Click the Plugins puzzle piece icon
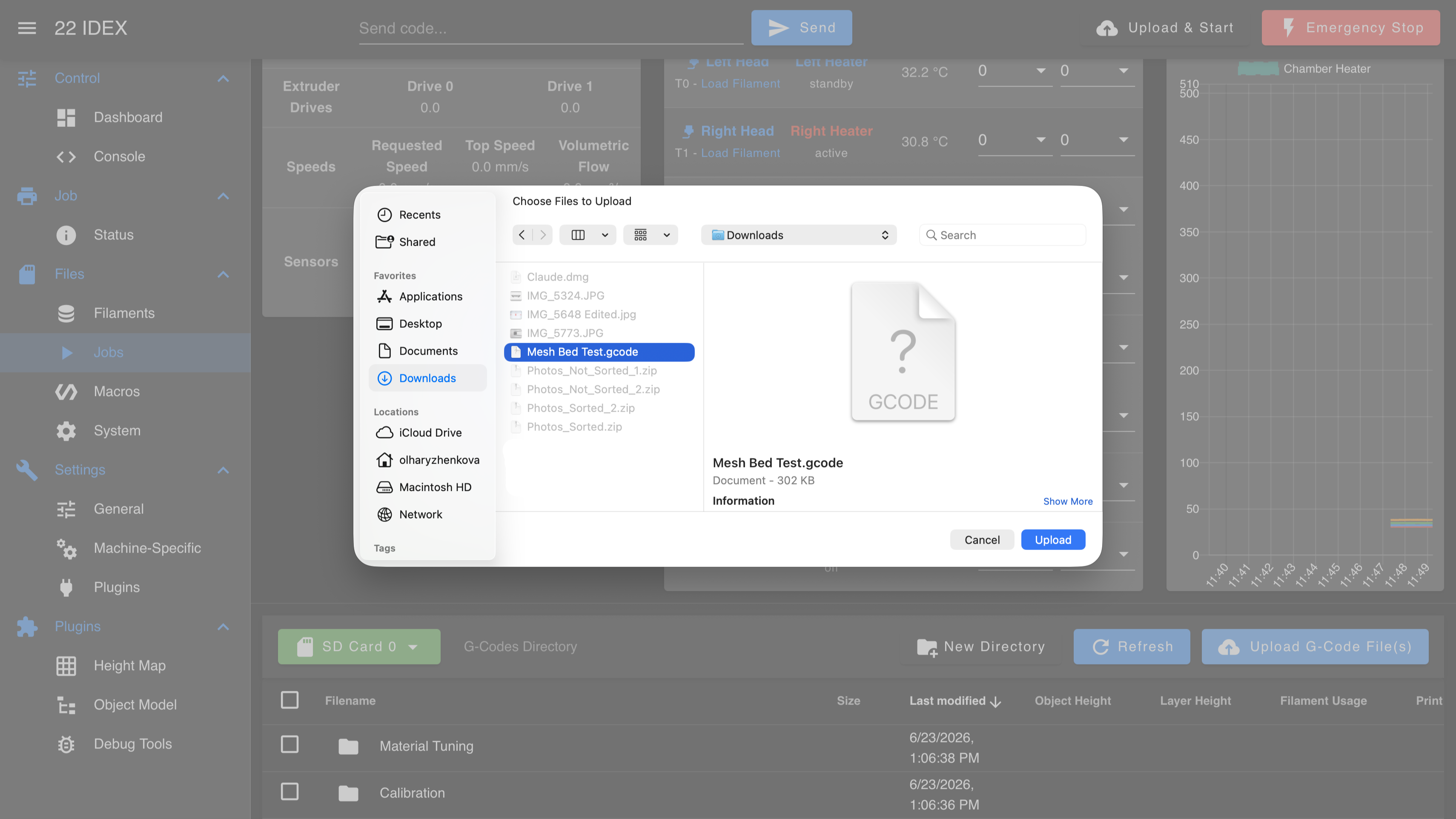The width and height of the screenshot is (1456, 819). (x=26, y=627)
